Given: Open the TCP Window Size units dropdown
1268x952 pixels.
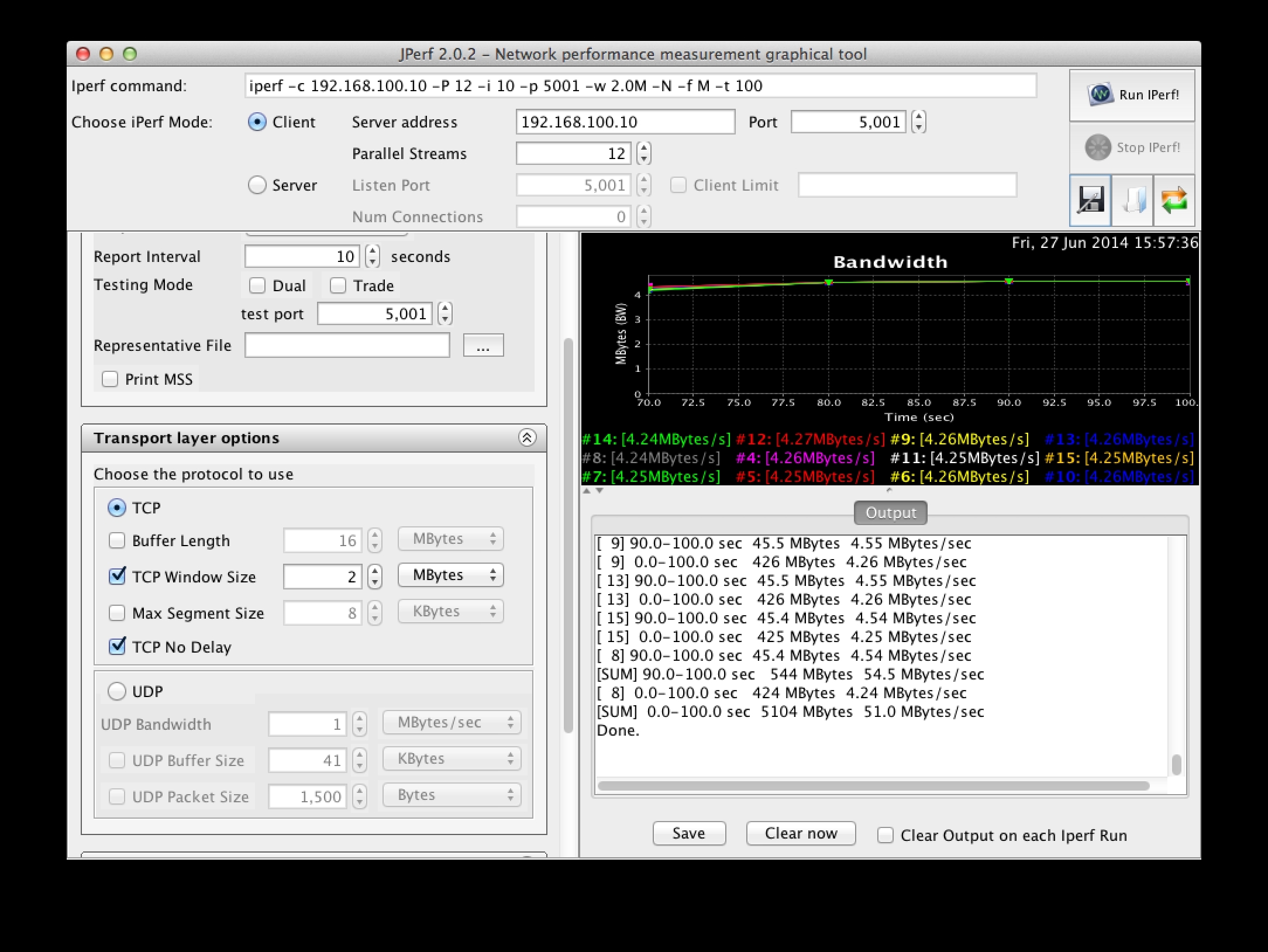Looking at the screenshot, I should coord(450,575).
